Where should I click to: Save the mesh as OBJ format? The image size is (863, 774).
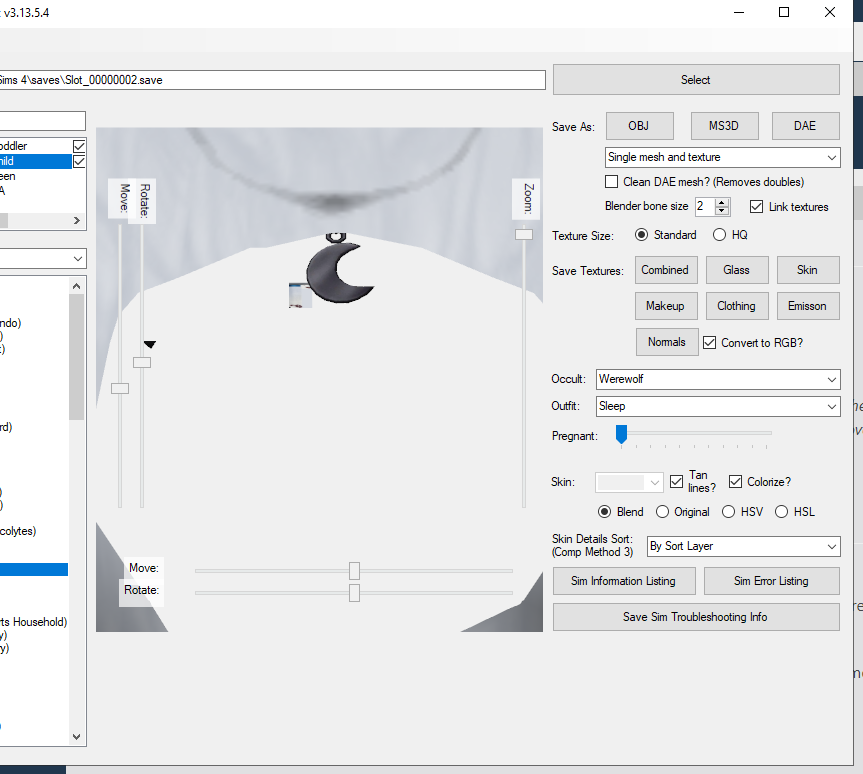(639, 125)
